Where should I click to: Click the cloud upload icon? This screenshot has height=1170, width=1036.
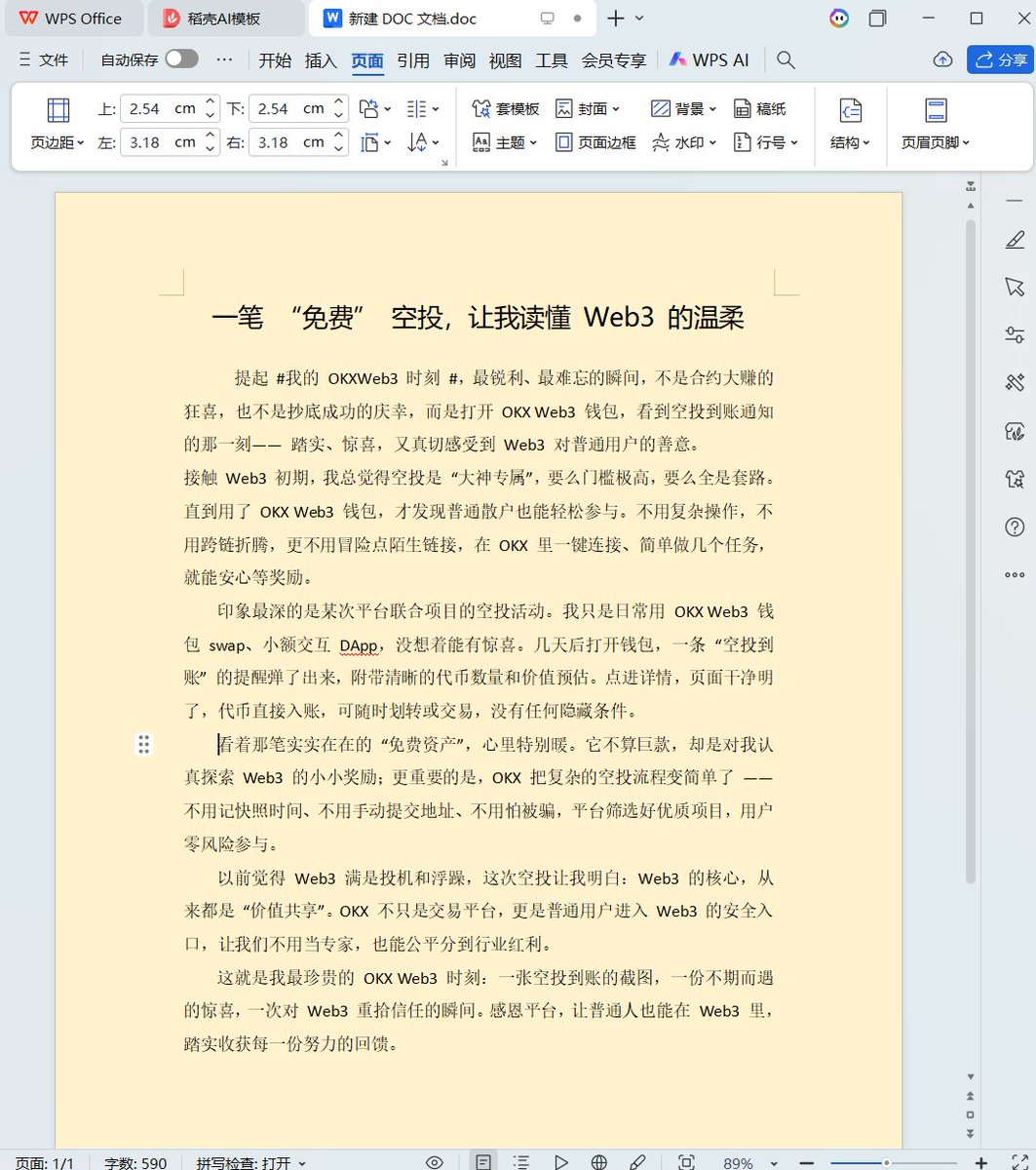pos(942,59)
